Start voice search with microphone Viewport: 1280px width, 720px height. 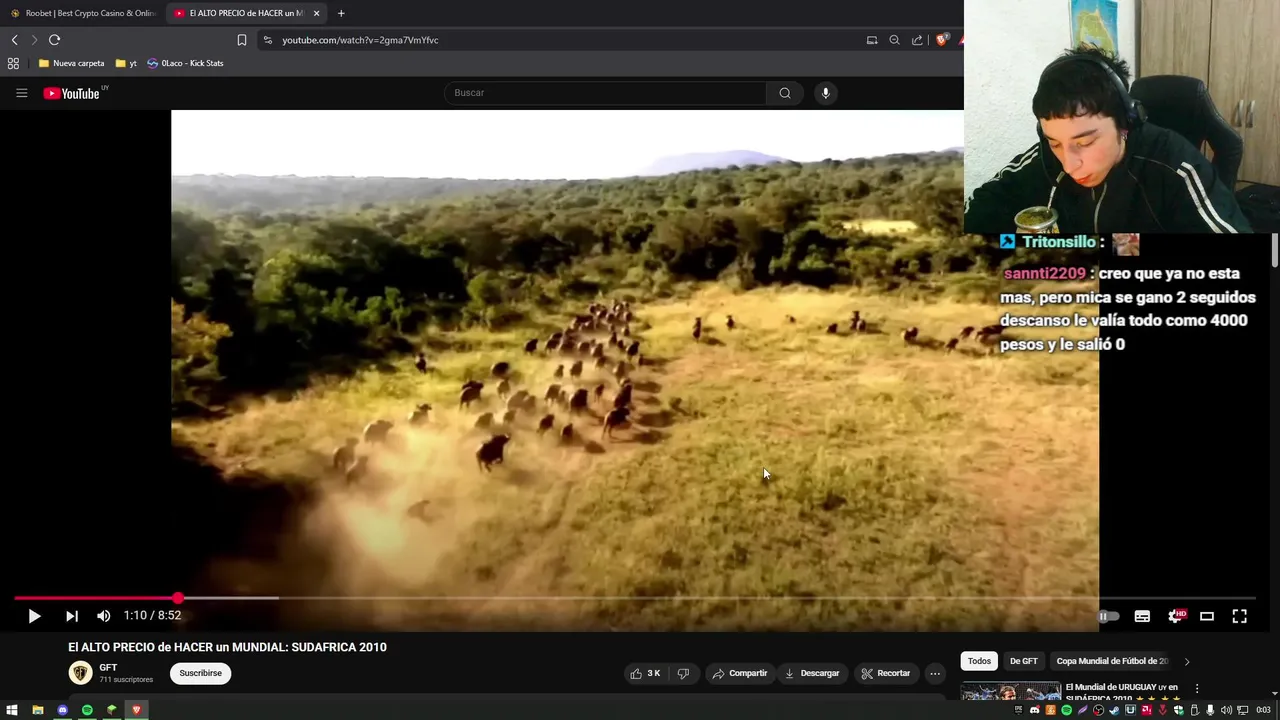tap(825, 93)
